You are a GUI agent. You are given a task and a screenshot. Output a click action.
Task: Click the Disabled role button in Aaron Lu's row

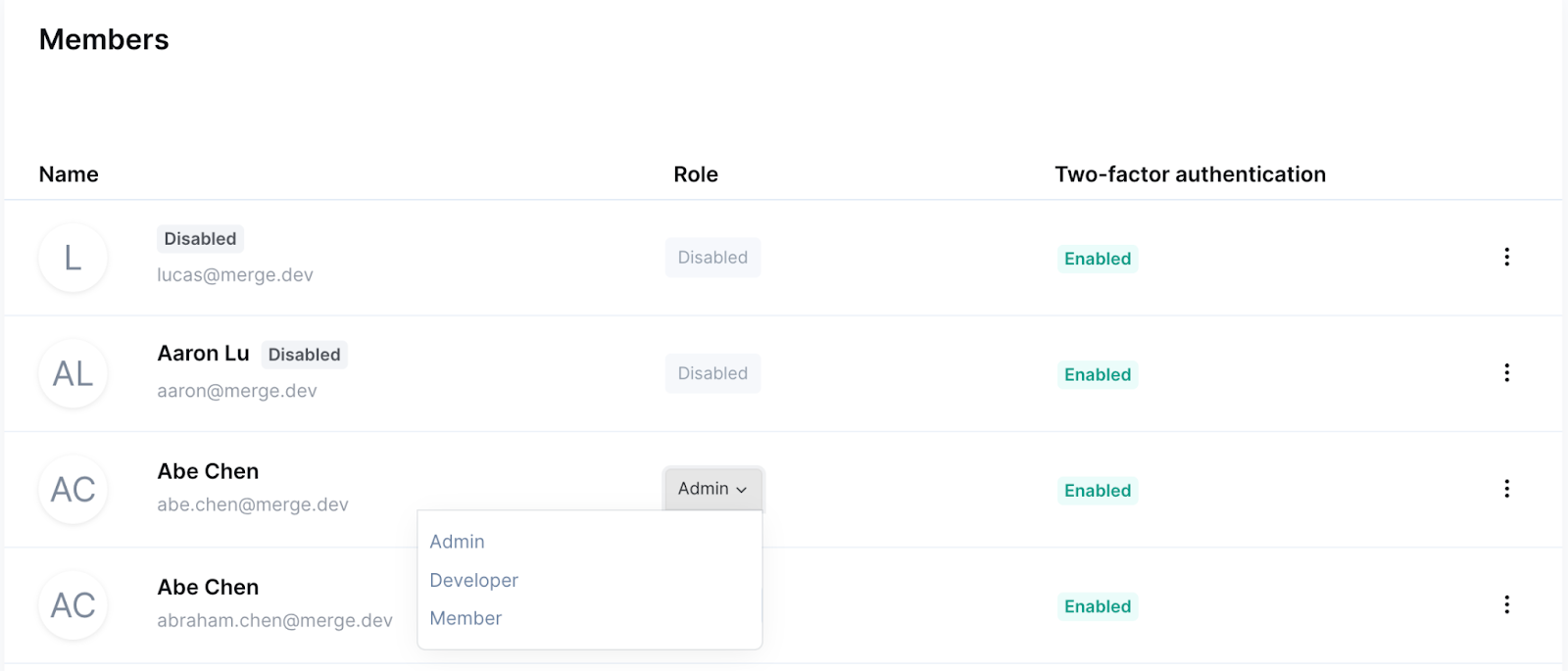pos(712,373)
